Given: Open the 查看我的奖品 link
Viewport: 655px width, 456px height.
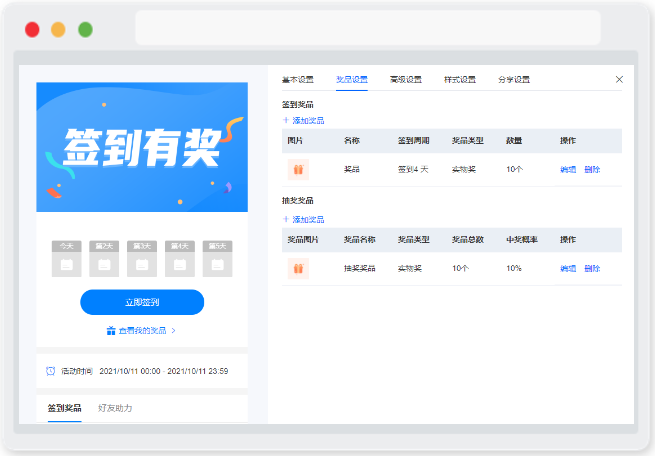Looking at the screenshot, I should (142, 331).
